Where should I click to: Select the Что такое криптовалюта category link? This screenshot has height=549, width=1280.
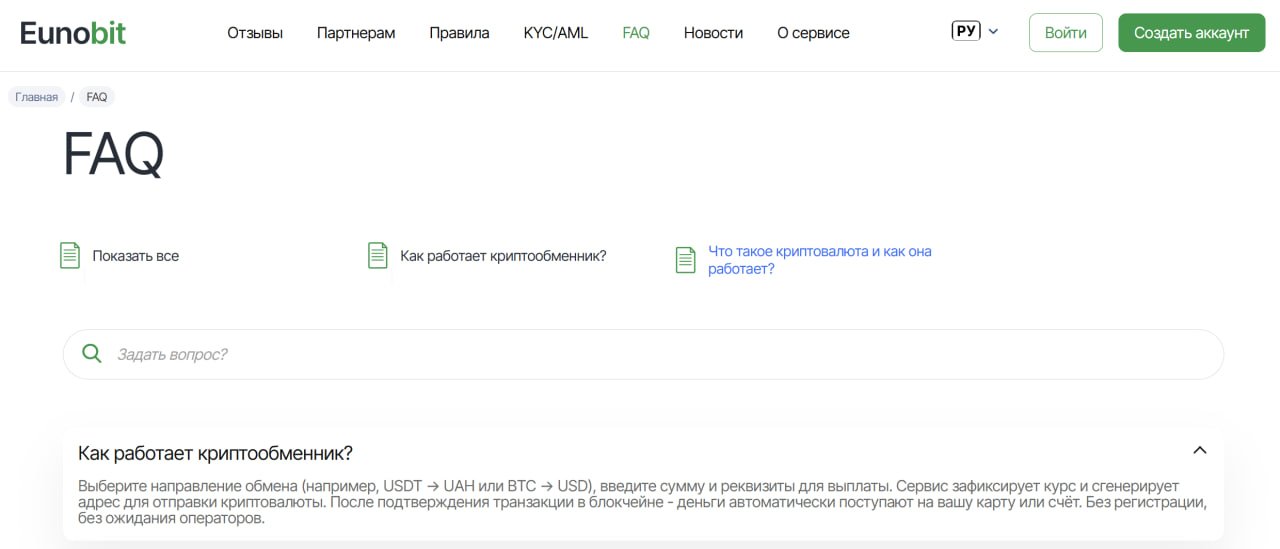point(820,260)
